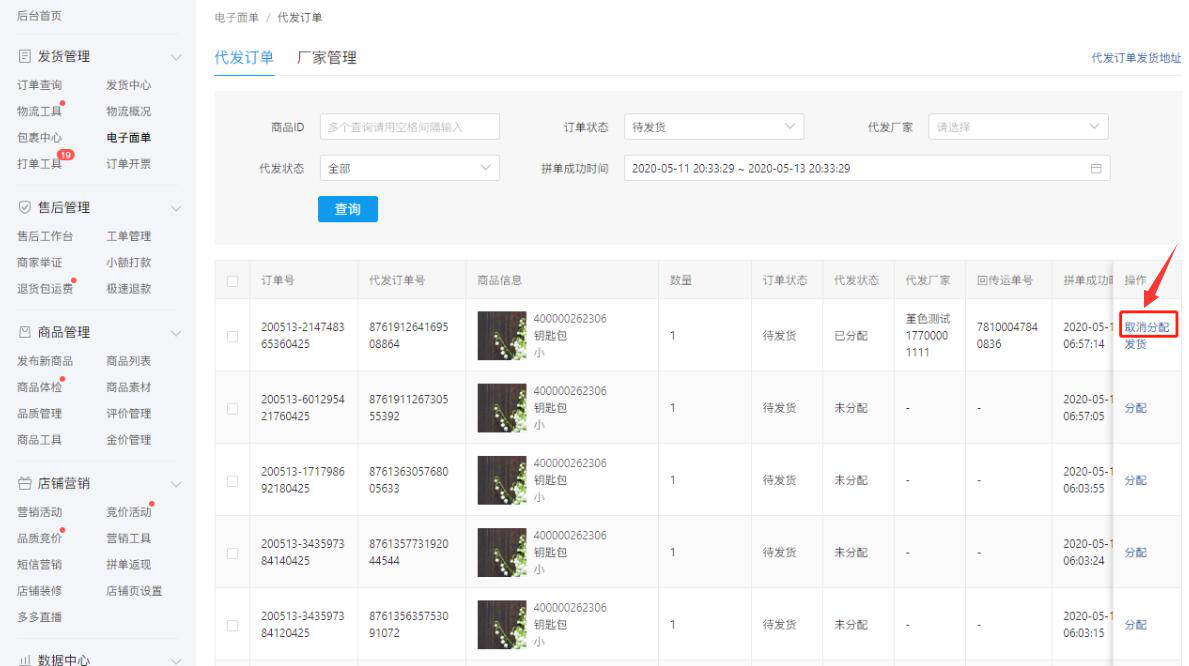Screen dimensions: 1189x666
Task: Check the checkbox for order 200513-214748365360425
Action: click(x=232, y=335)
